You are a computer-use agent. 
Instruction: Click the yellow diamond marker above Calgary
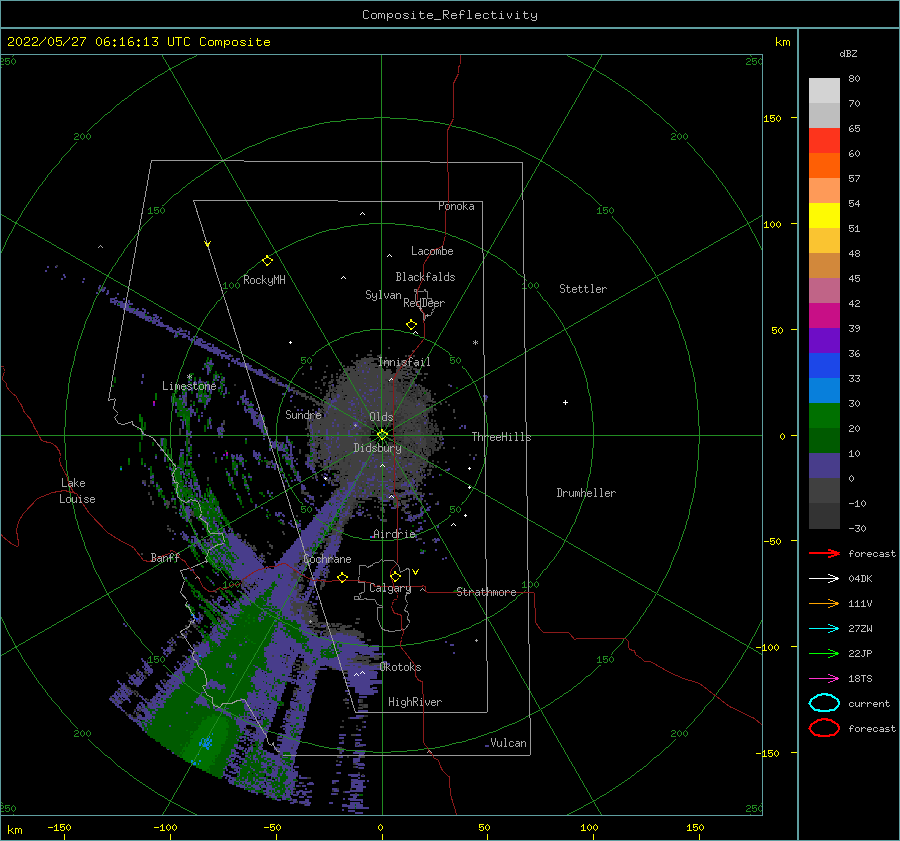(395, 576)
